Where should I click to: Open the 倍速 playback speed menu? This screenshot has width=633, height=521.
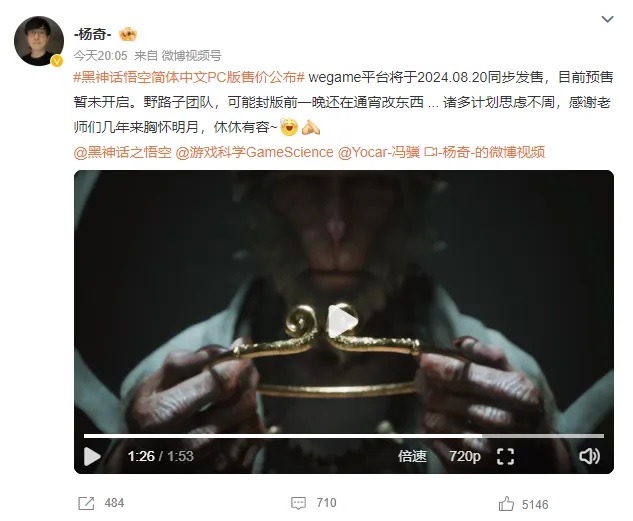click(412, 456)
